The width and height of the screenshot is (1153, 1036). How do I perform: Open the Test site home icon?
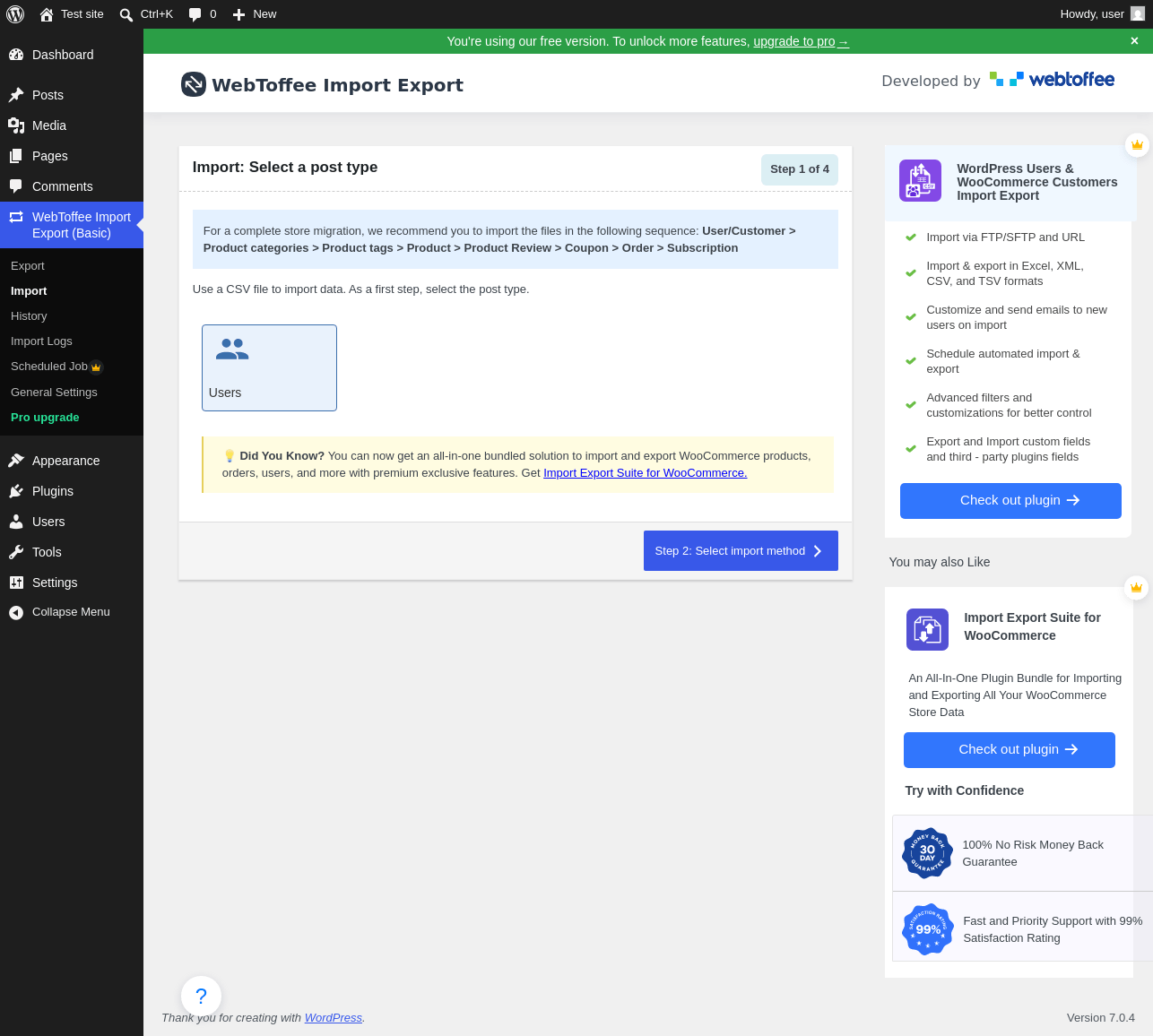[x=47, y=14]
